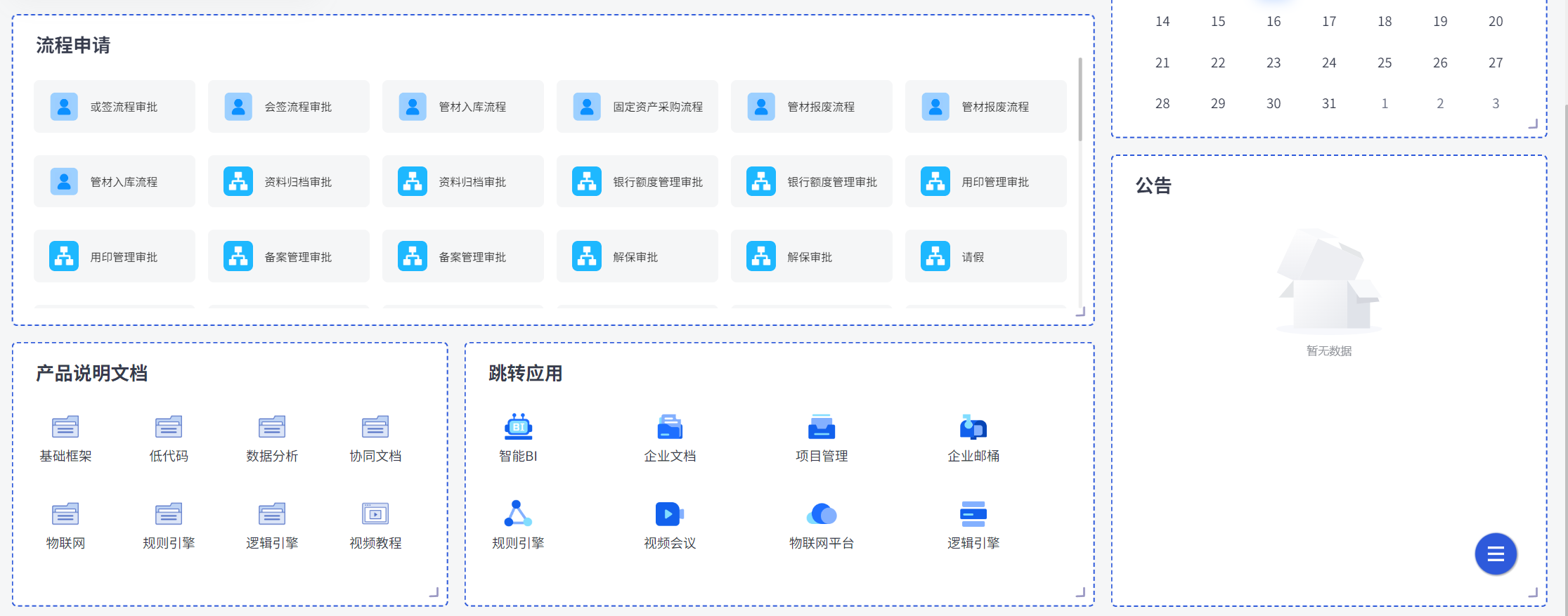
Task: Select greyed next-month date 2
Action: 1440,104
